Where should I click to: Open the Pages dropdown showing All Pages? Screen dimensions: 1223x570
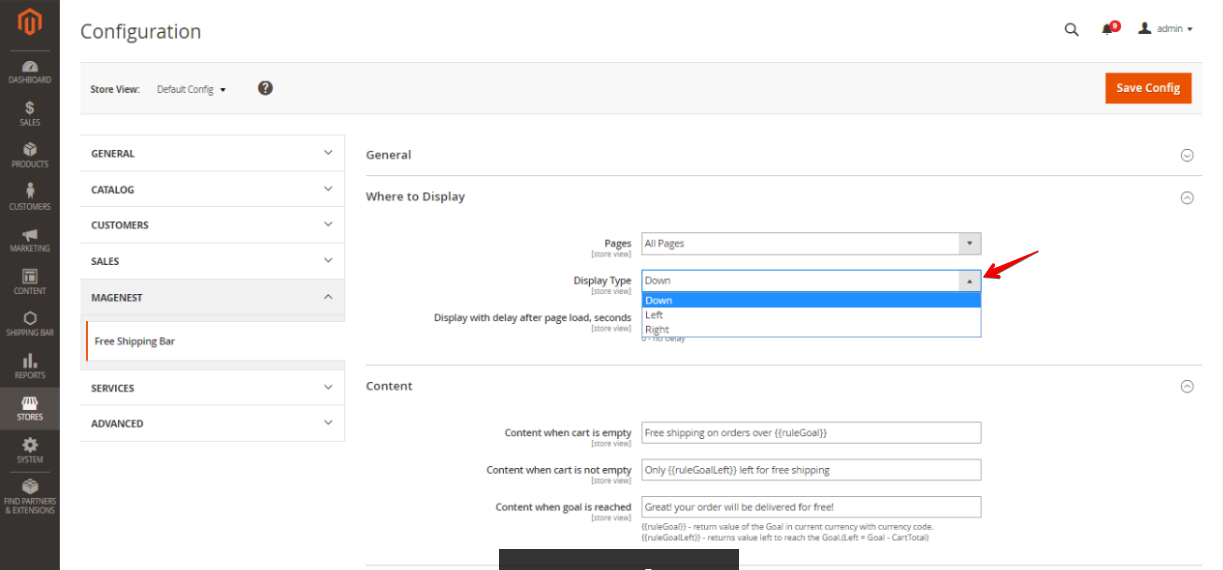click(x=811, y=243)
